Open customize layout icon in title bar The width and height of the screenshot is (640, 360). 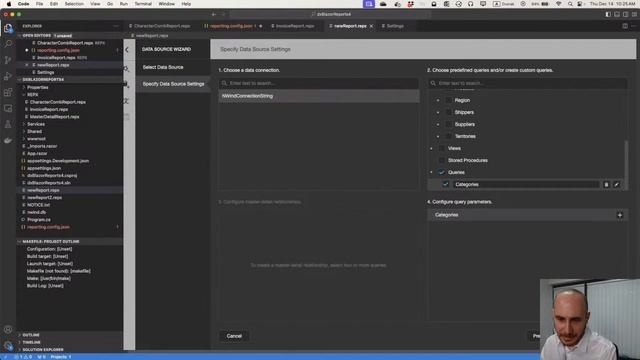coord(634,14)
